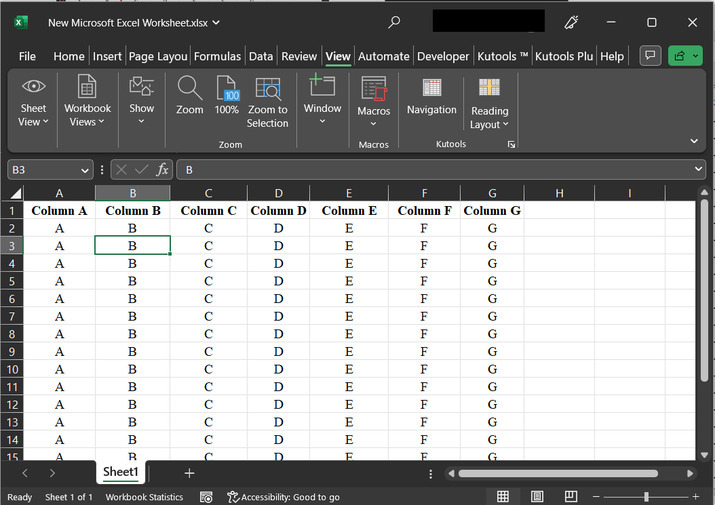Viewport: 715px width, 505px height.
Task: Click the vertical scroll down arrow
Action: (x=704, y=455)
